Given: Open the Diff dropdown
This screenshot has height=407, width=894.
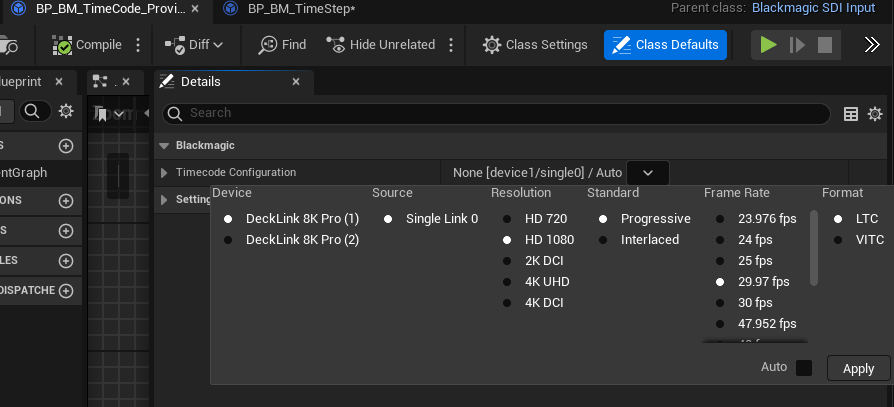Looking at the screenshot, I should pyautogui.click(x=194, y=45).
